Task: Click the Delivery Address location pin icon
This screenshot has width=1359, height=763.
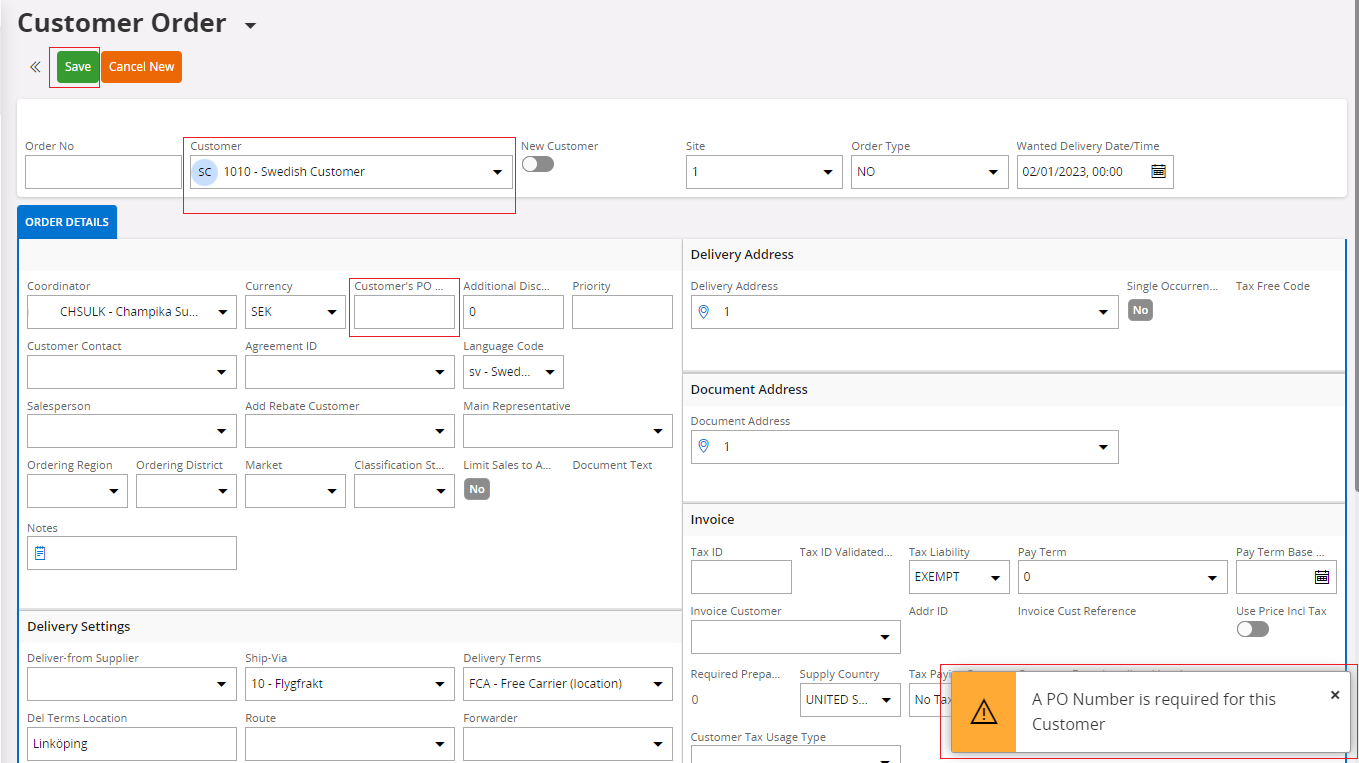Action: coord(703,312)
